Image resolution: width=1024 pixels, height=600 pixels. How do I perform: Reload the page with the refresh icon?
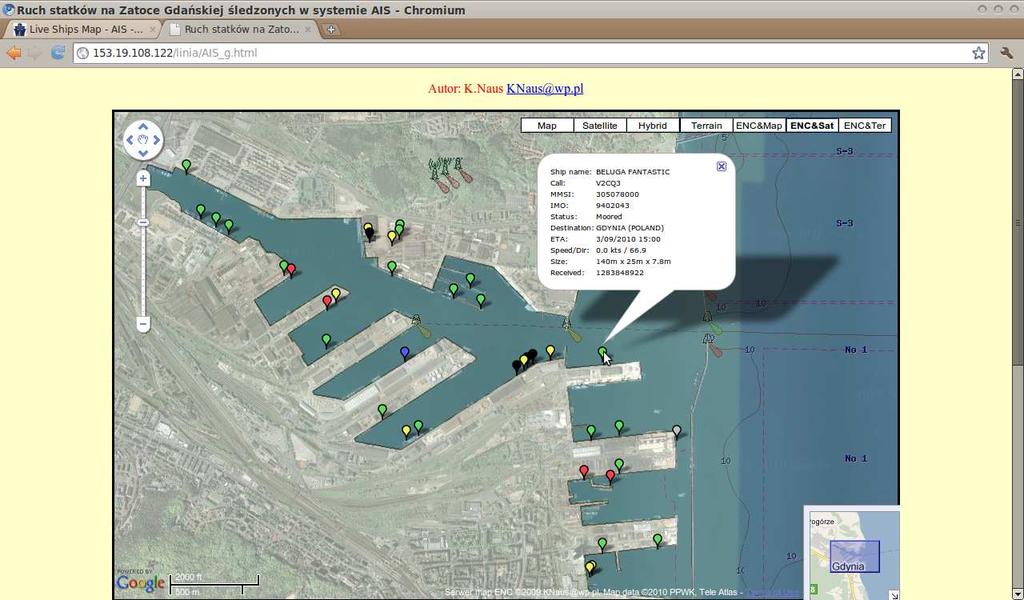pyautogui.click(x=57, y=53)
